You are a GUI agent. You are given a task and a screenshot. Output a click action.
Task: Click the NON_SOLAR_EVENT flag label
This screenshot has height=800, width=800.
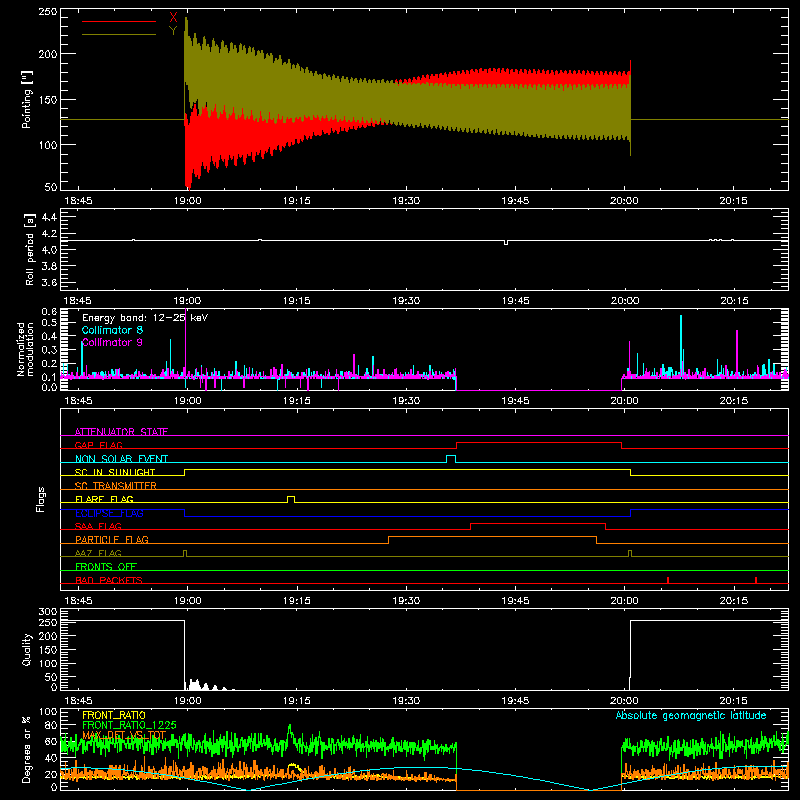[x=121, y=459]
